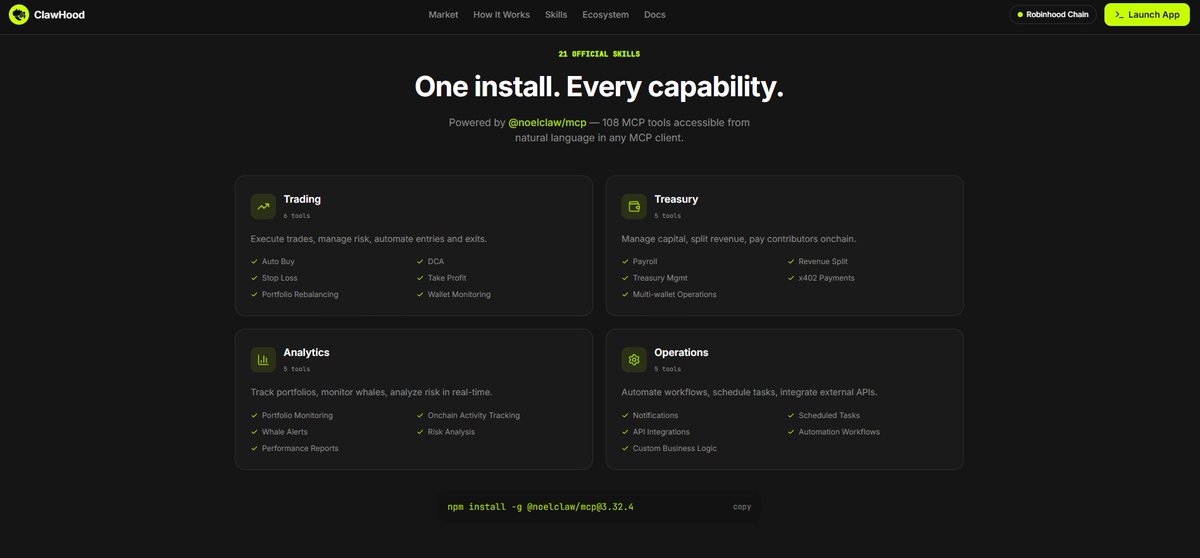Click the "21 OFFICIAL SKILLS" label
The height and width of the screenshot is (558, 1200).
(x=599, y=54)
